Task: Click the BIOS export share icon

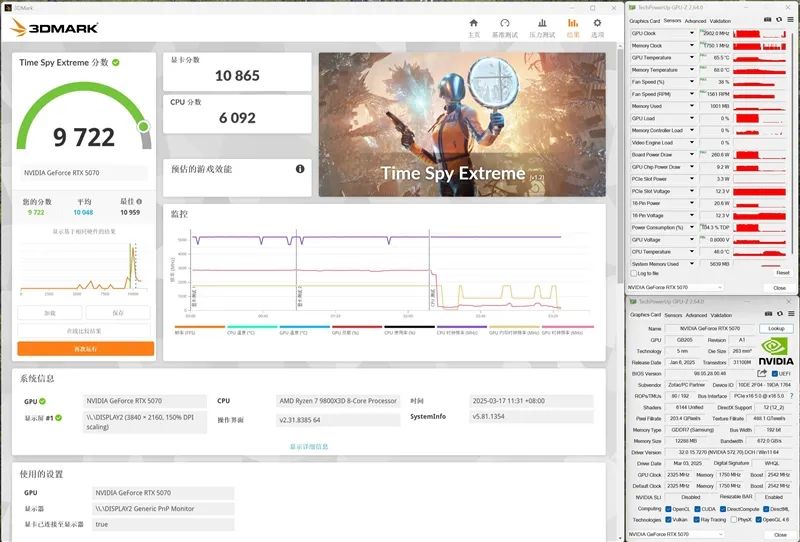Action: tap(762, 374)
